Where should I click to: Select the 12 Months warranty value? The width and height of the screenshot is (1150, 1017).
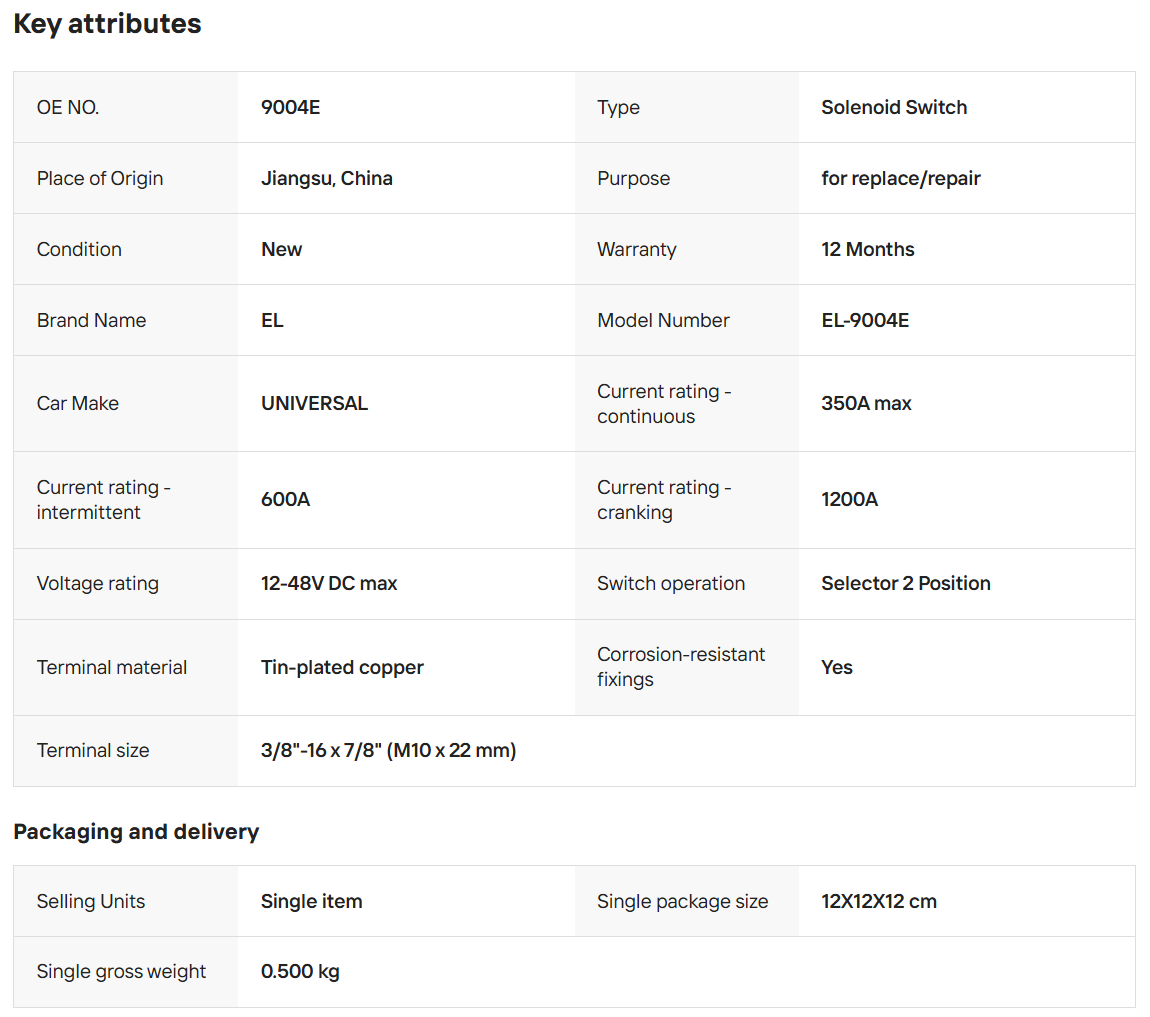(867, 249)
